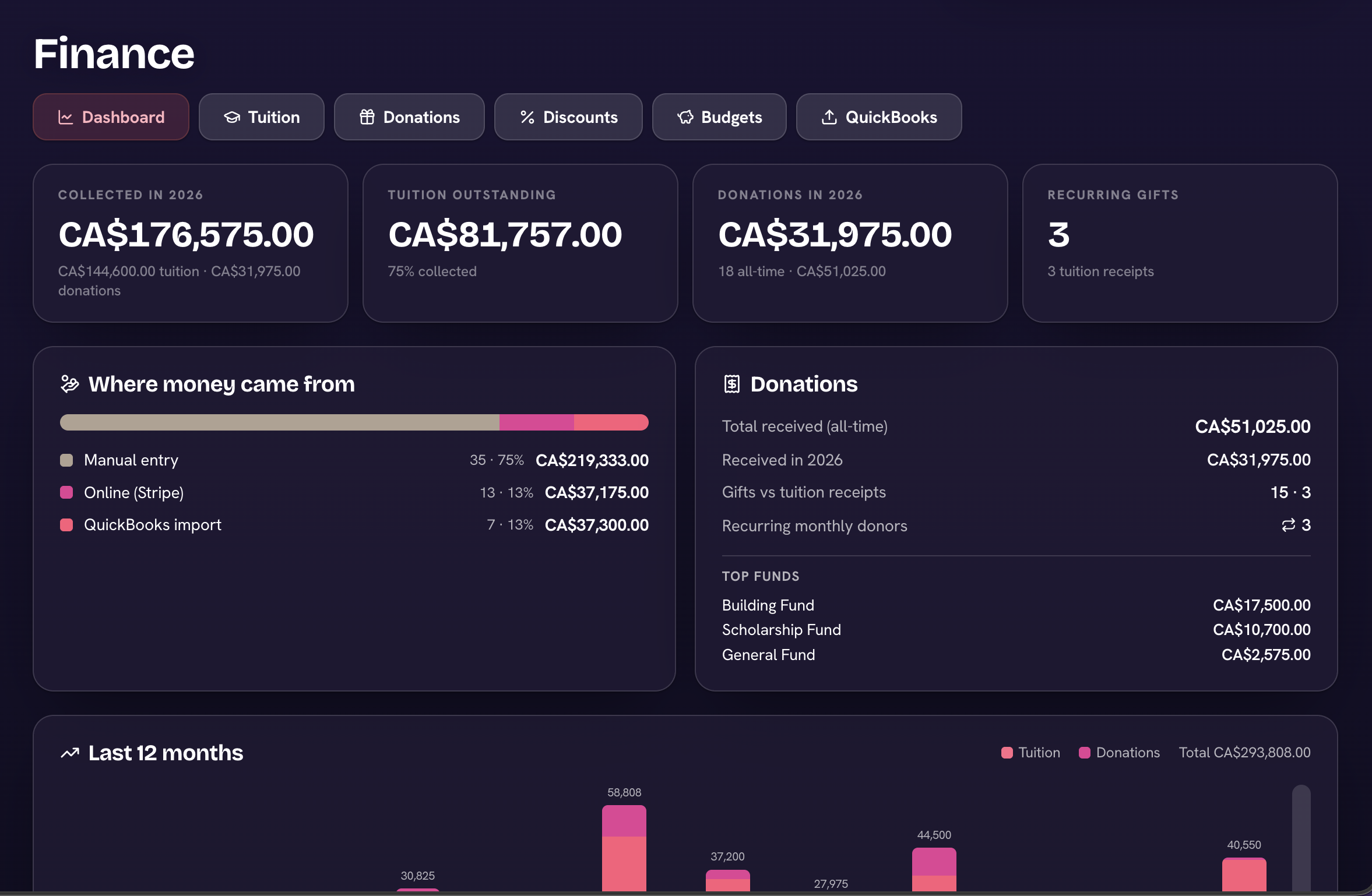Click the Donations legend swatch in chart
Image resolution: width=1372 pixels, height=896 pixels.
click(1085, 753)
